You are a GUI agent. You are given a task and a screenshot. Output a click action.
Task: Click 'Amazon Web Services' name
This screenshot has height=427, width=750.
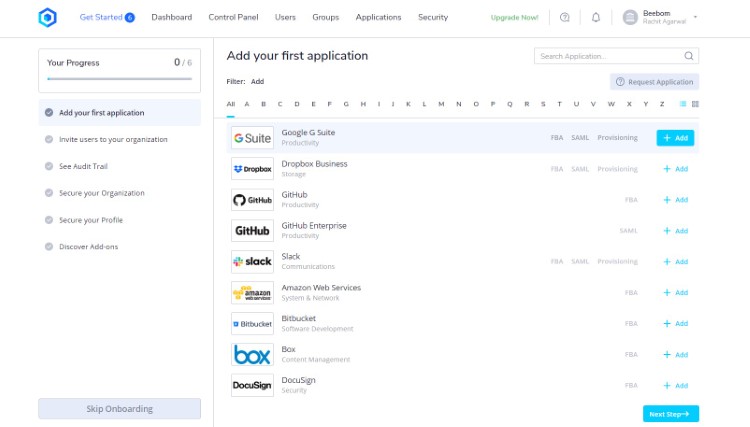(x=321, y=287)
